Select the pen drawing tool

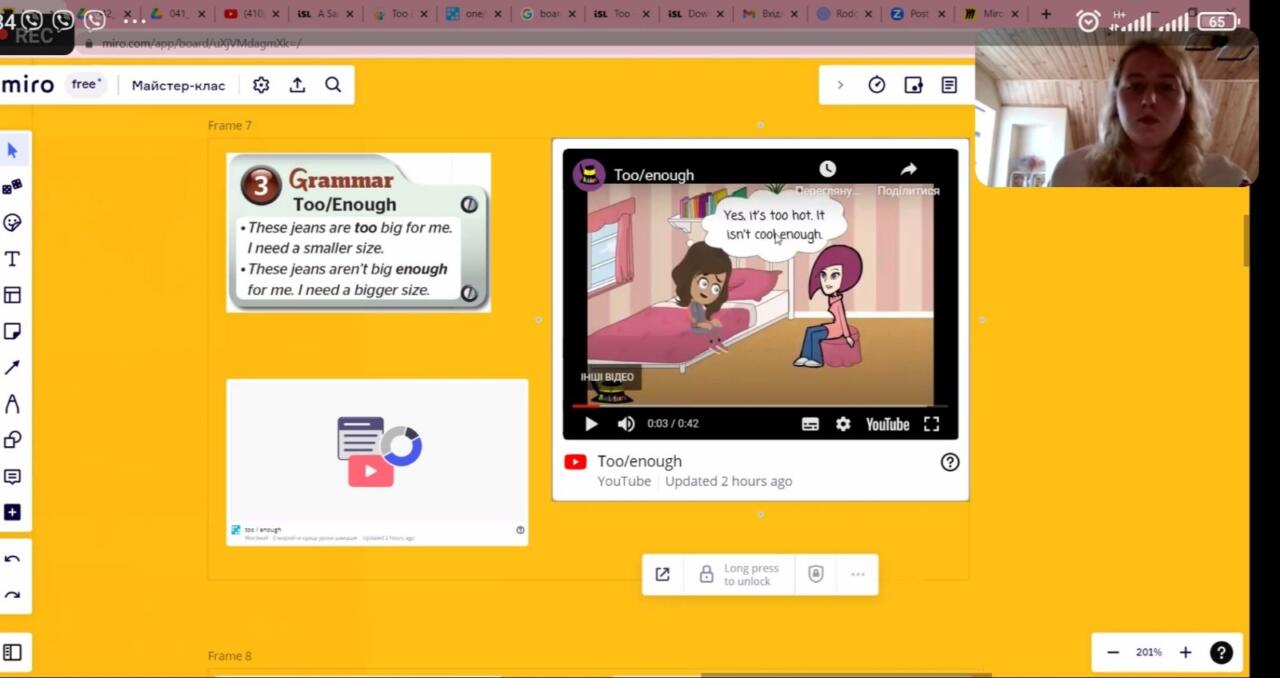(x=13, y=404)
